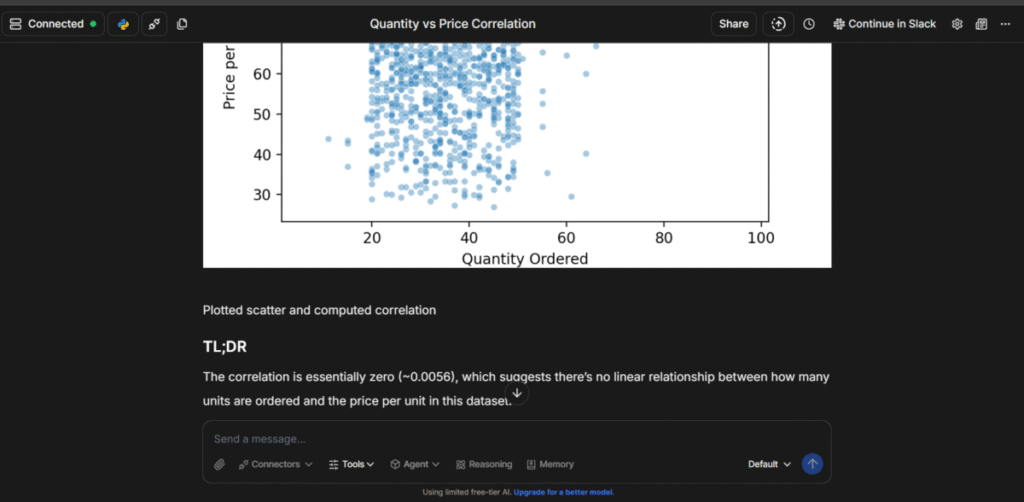Open the connectors plug icon in header

[154, 24]
